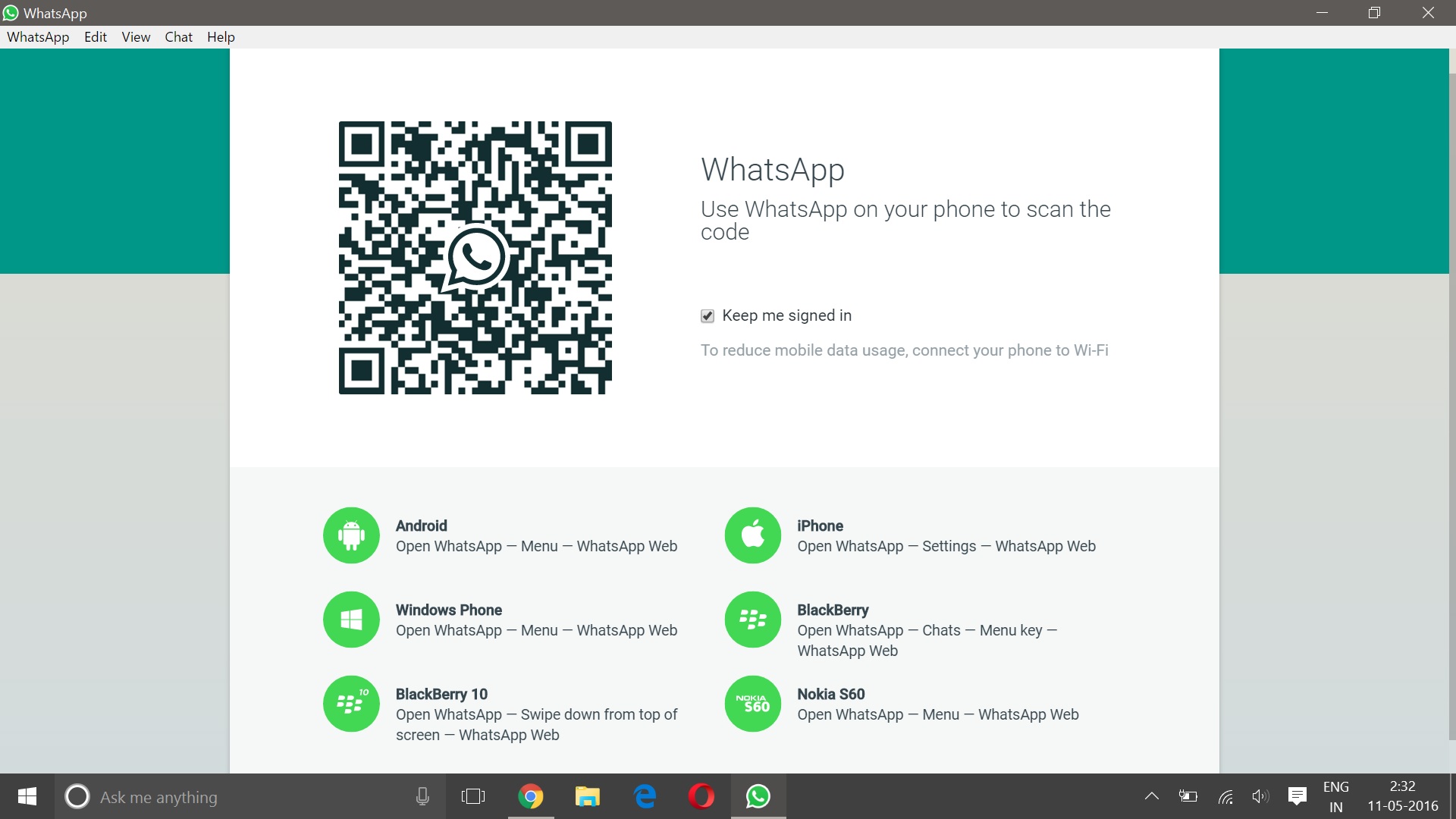Open the Help menu
Viewport: 1456px width, 819px height.
pyautogui.click(x=221, y=37)
